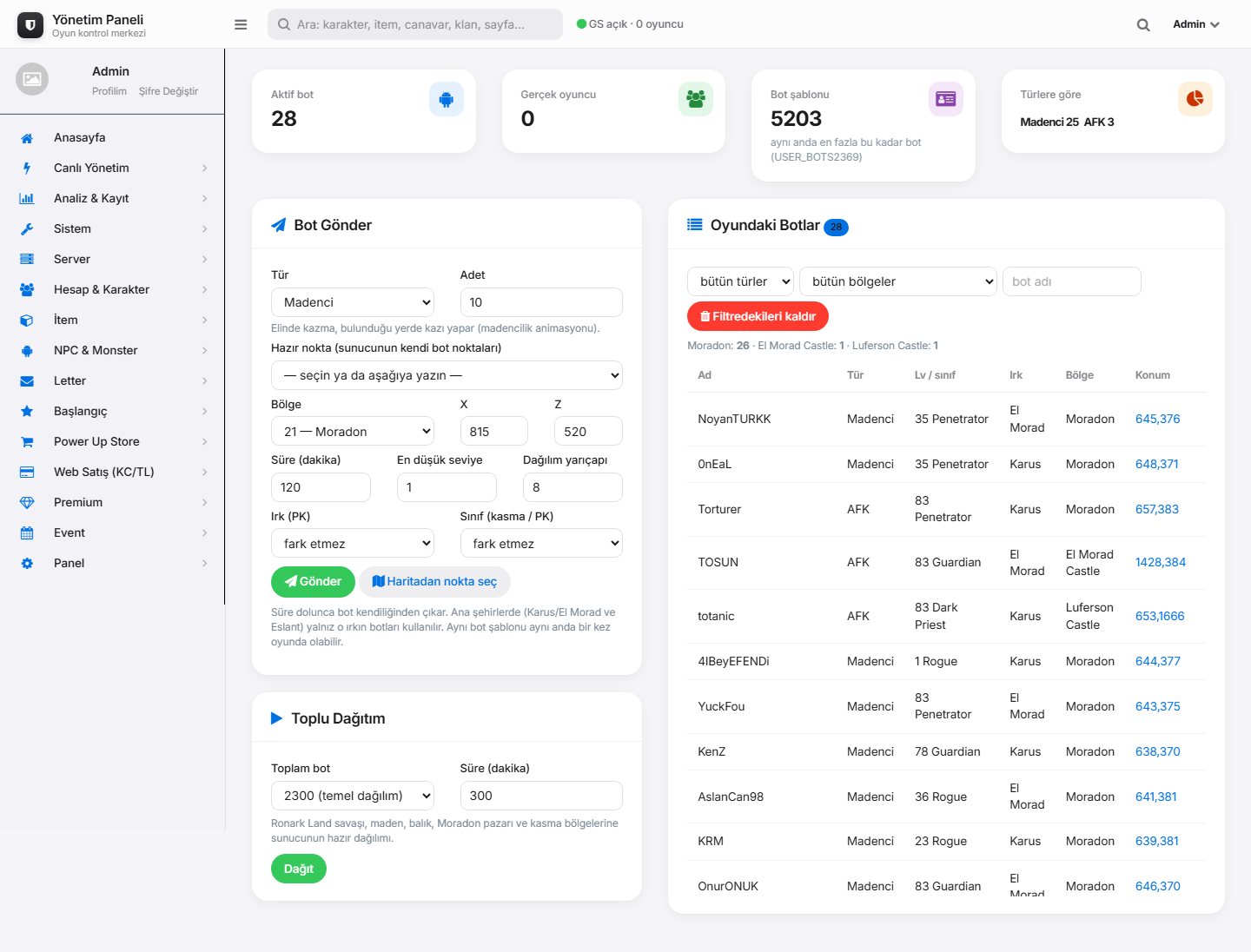The width and height of the screenshot is (1251, 952).
Task: Click the search magnifier icon in top right
Action: [1143, 25]
